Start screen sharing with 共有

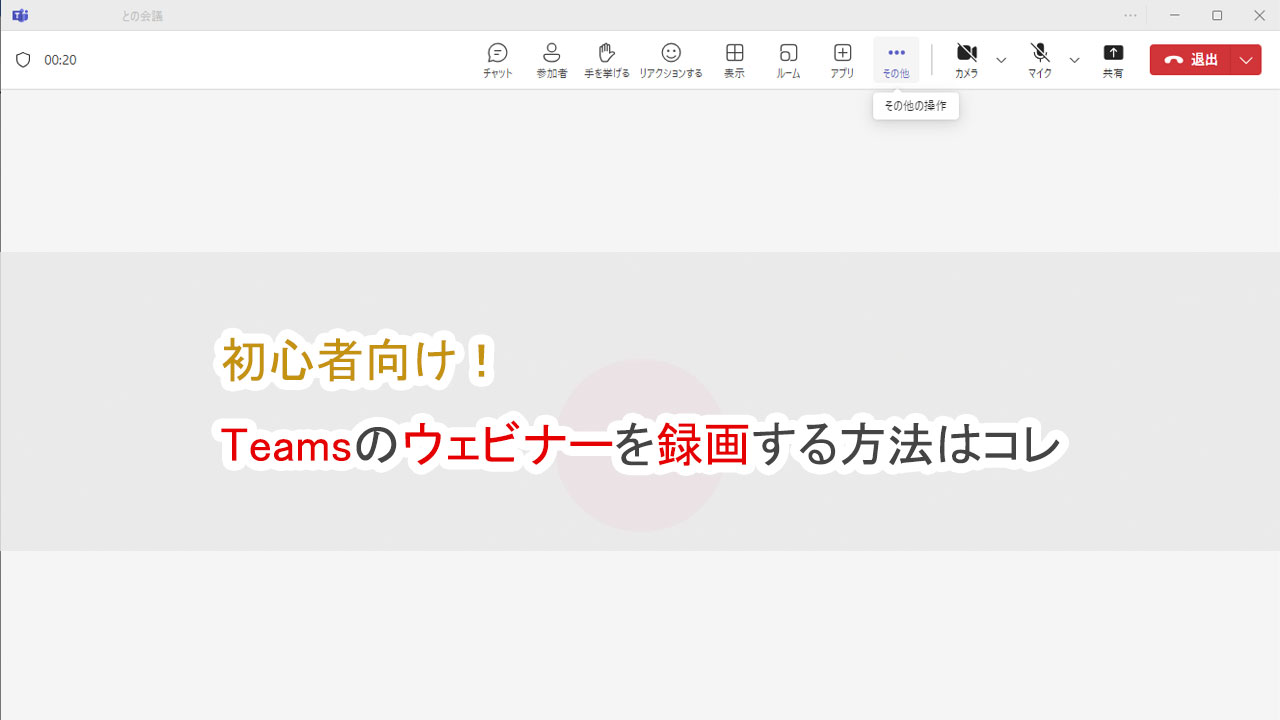[1113, 59]
